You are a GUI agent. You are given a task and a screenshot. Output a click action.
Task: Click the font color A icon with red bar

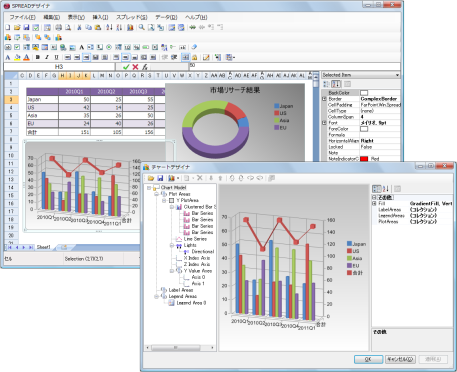click(27, 57)
